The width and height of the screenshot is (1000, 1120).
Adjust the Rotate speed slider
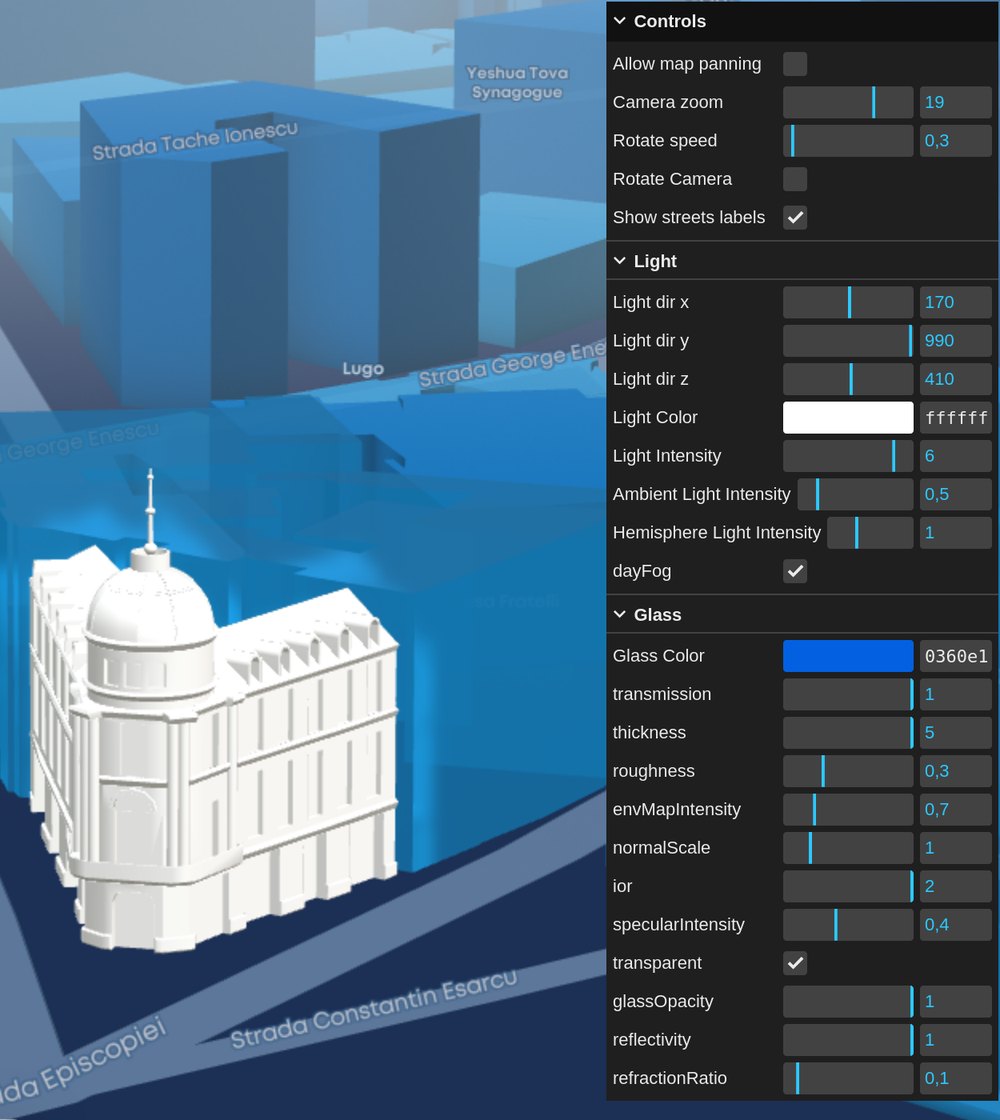(x=848, y=141)
